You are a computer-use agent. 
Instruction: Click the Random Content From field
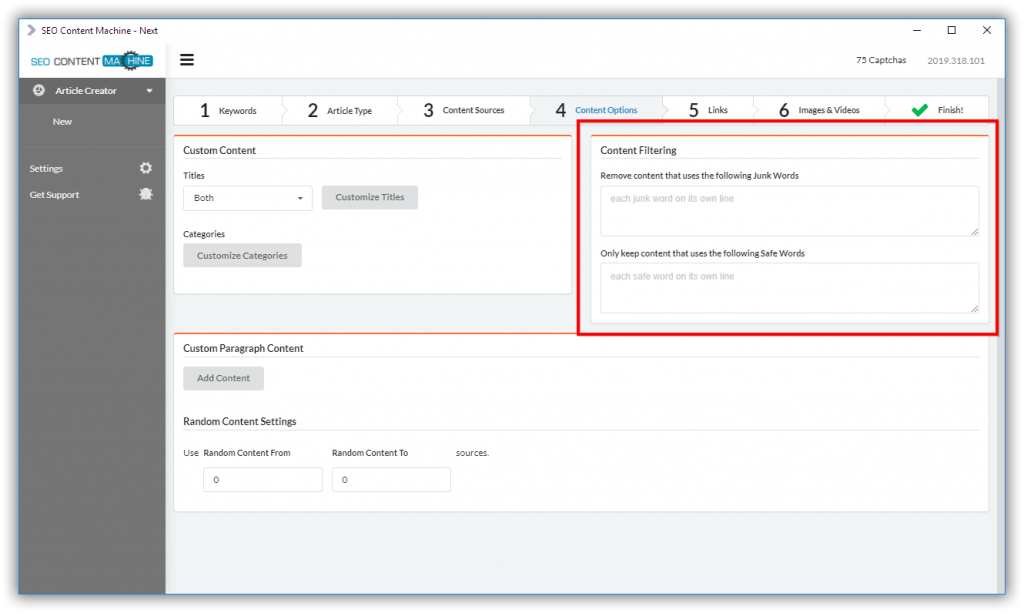click(263, 479)
